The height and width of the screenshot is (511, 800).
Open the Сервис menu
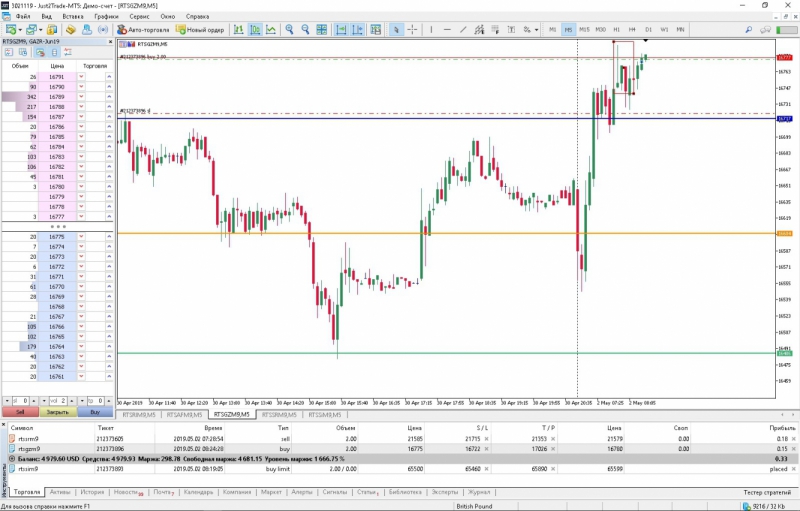click(139, 16)
